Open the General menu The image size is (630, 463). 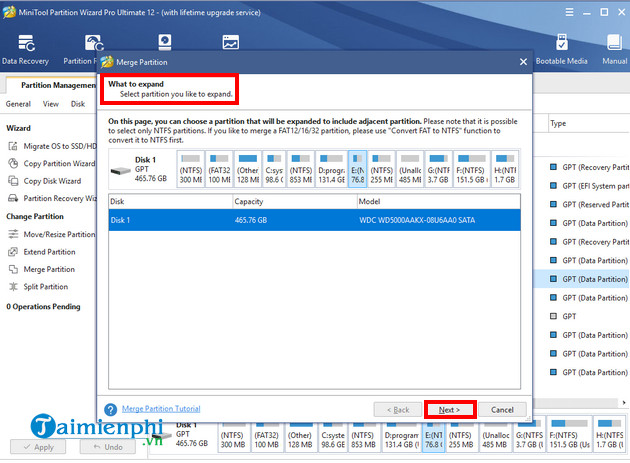tap(18, 104)
